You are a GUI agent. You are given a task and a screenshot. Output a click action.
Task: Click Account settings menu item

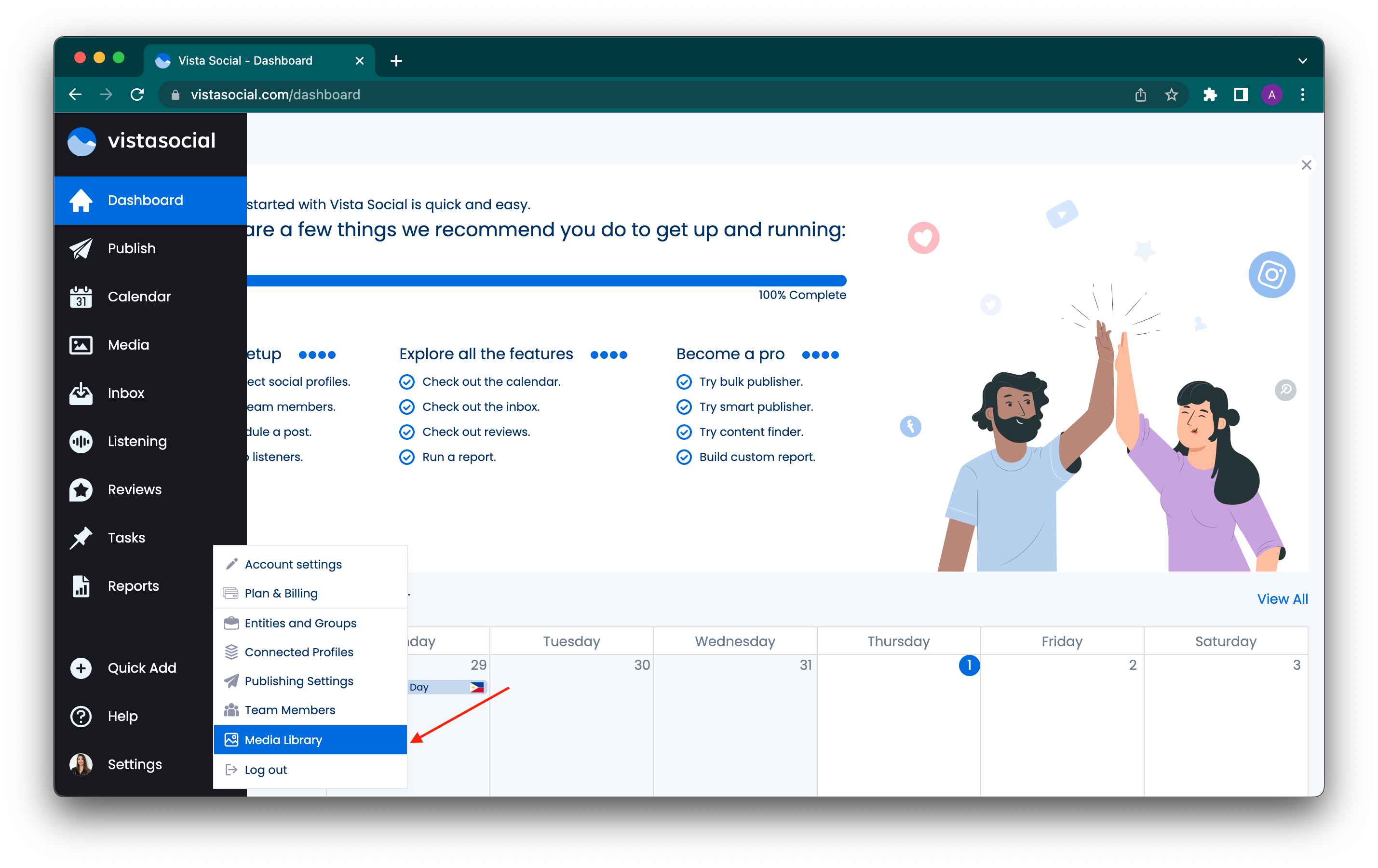(293, 564)
